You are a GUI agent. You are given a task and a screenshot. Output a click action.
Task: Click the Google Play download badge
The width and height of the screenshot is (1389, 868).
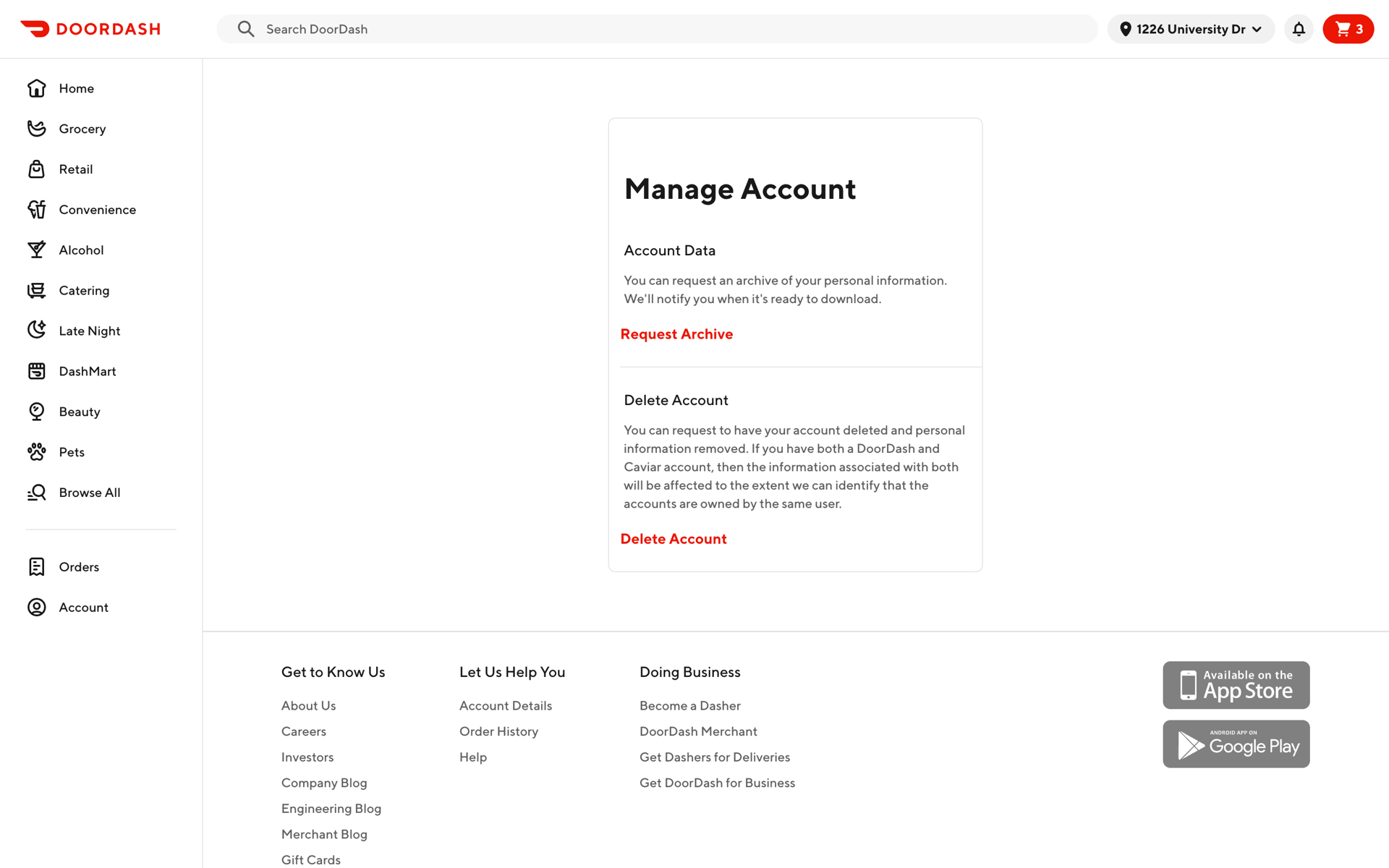point(1236,744)
